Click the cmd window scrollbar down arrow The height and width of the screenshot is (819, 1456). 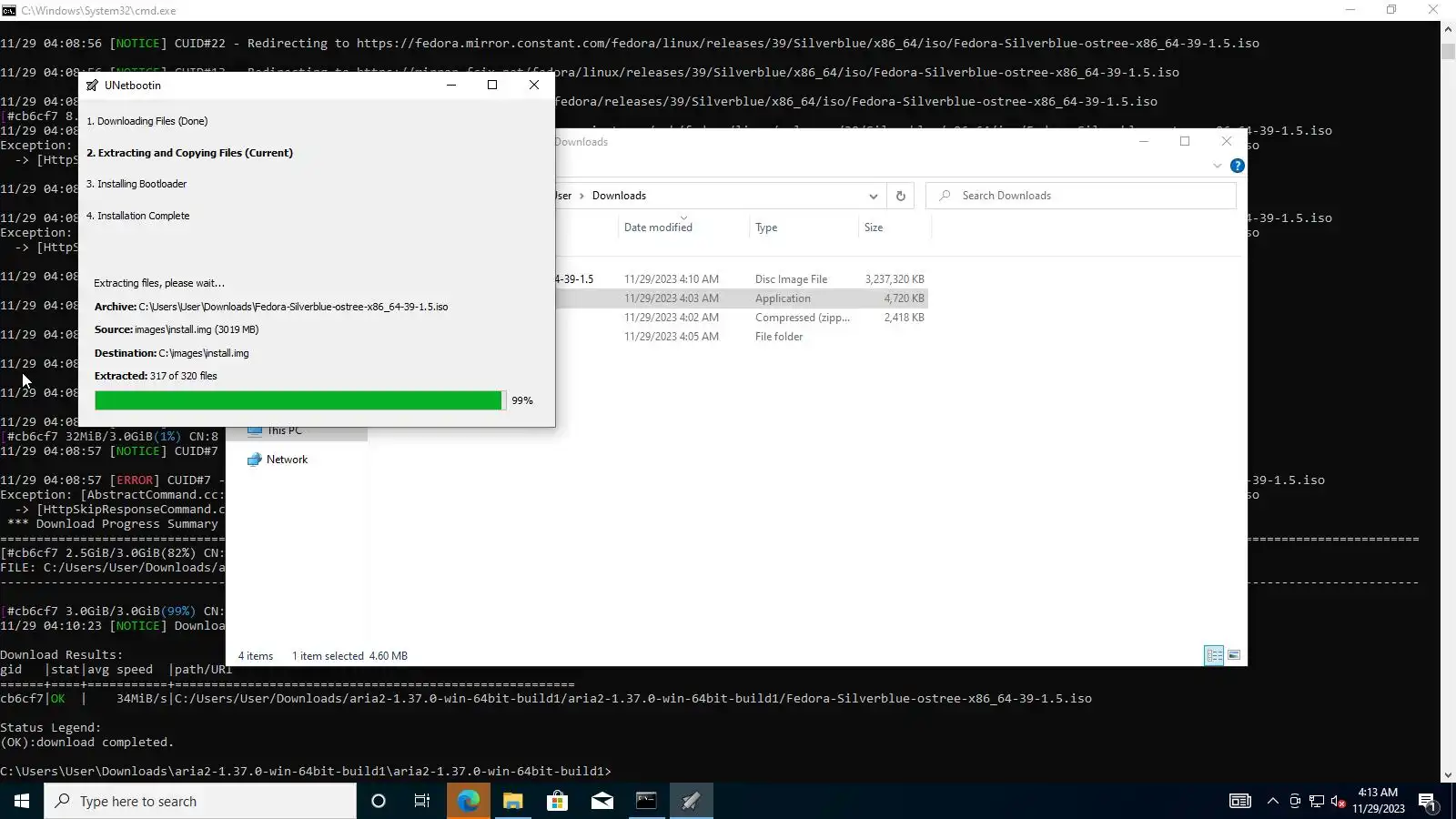pyautogui.click(x=1448, y=775)
